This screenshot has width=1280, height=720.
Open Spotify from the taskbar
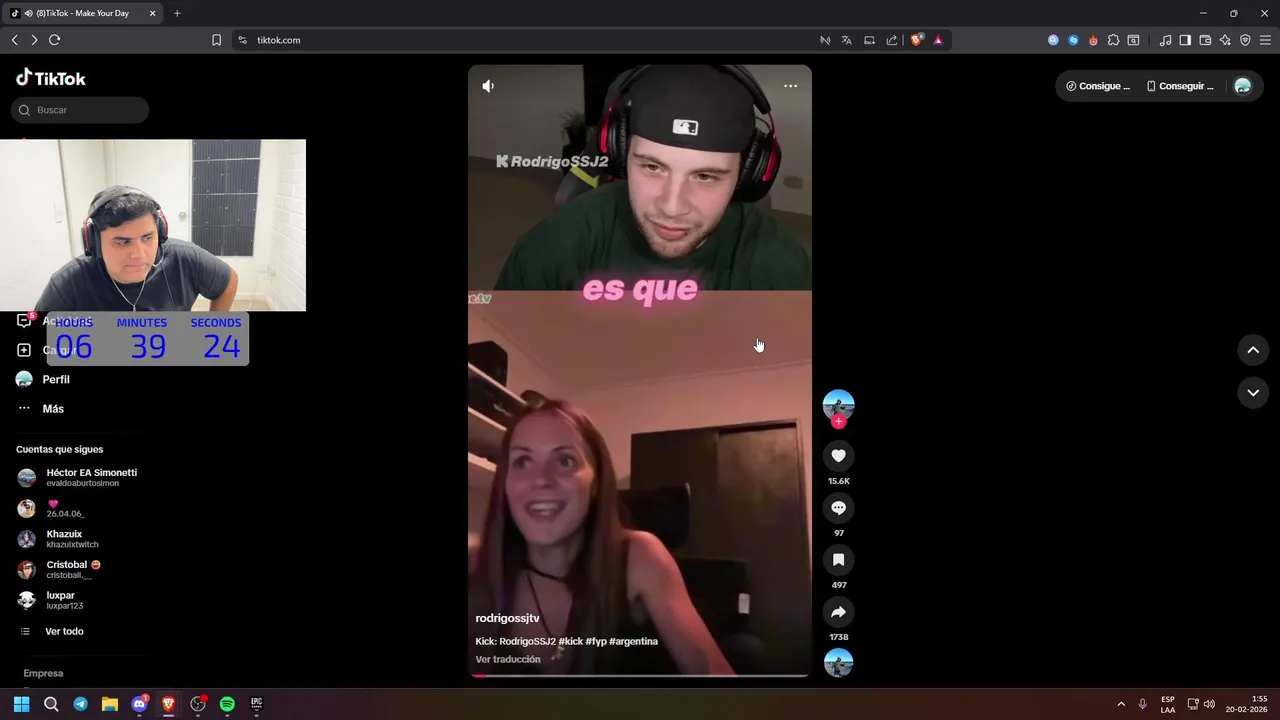point(227,704)
